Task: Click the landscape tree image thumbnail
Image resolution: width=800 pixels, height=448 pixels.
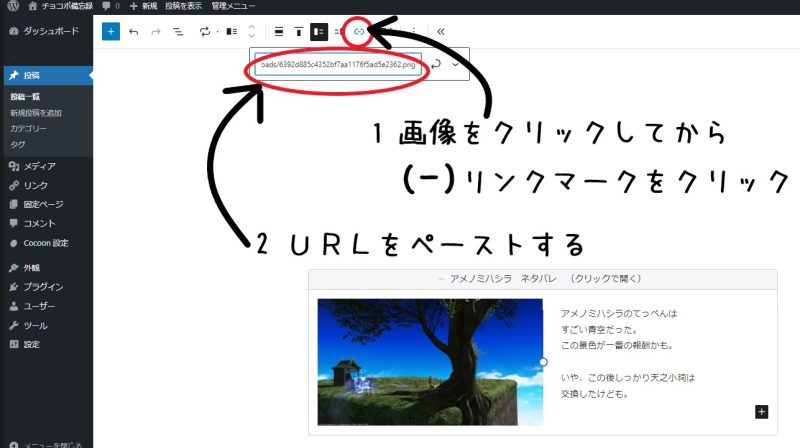Action: [x=430, y=361]
